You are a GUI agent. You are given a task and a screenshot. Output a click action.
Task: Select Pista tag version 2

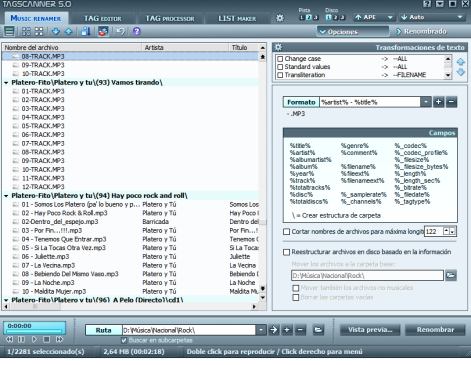coord(309,17)
